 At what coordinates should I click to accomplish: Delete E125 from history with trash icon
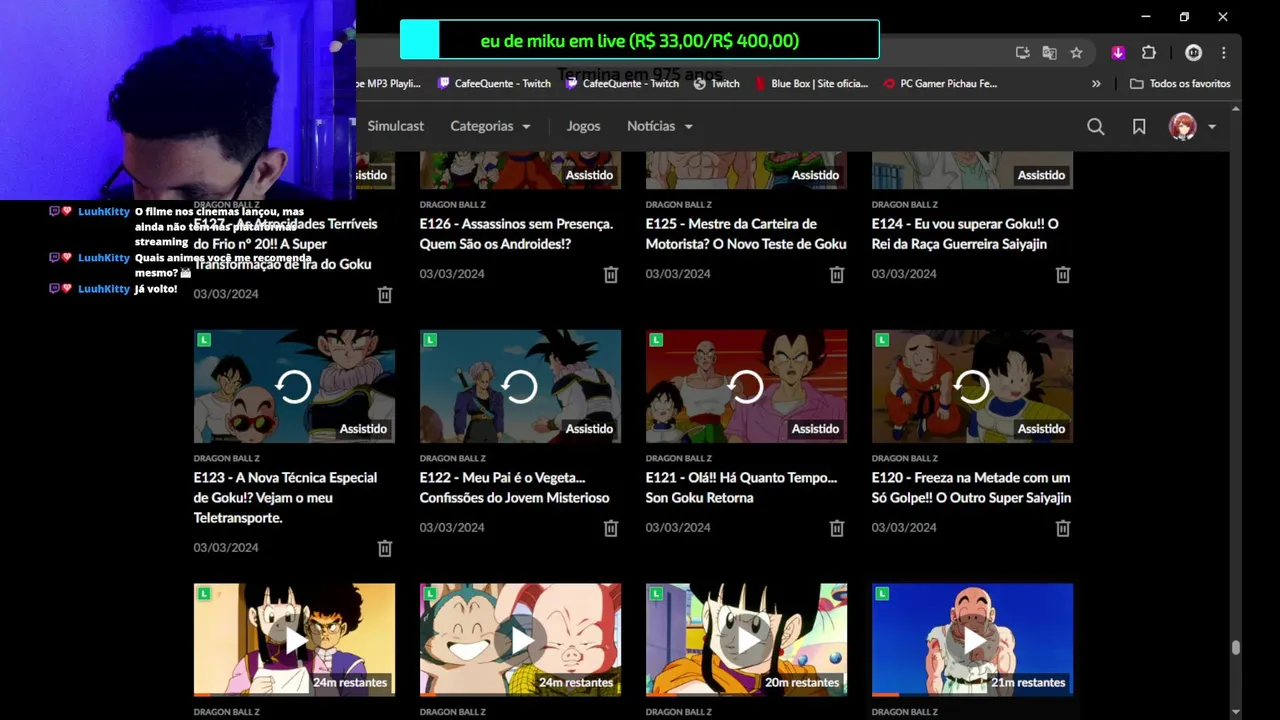pyautogui.click(x=837, y=274)
